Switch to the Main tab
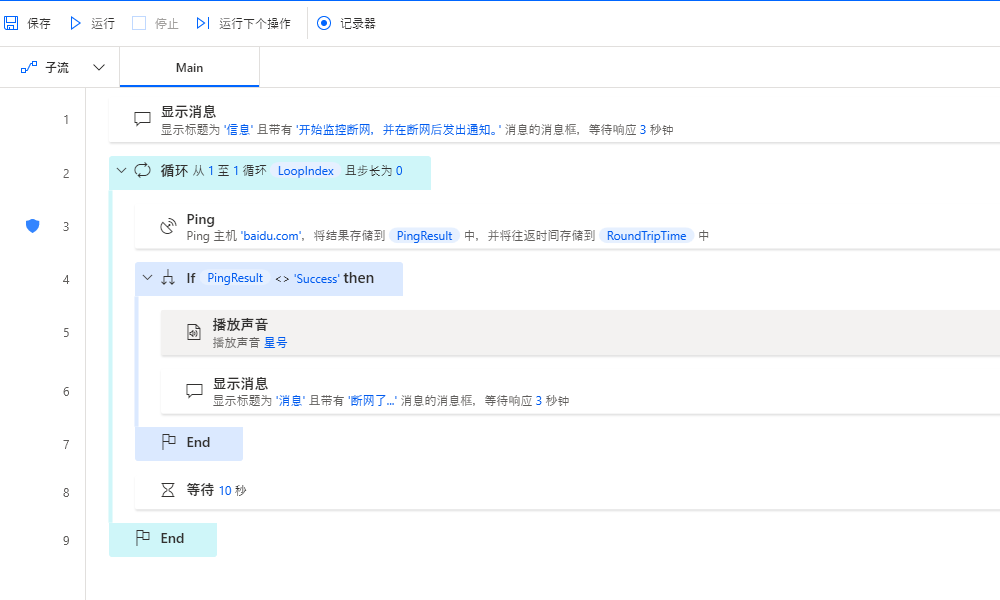The image size is (1000, 600). coord(189,68)
